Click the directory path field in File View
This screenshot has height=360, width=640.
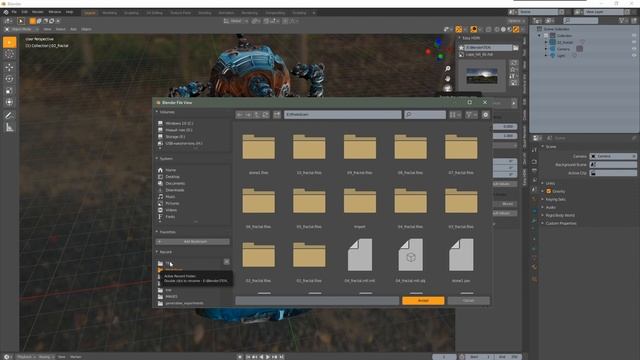click(343, 115)
